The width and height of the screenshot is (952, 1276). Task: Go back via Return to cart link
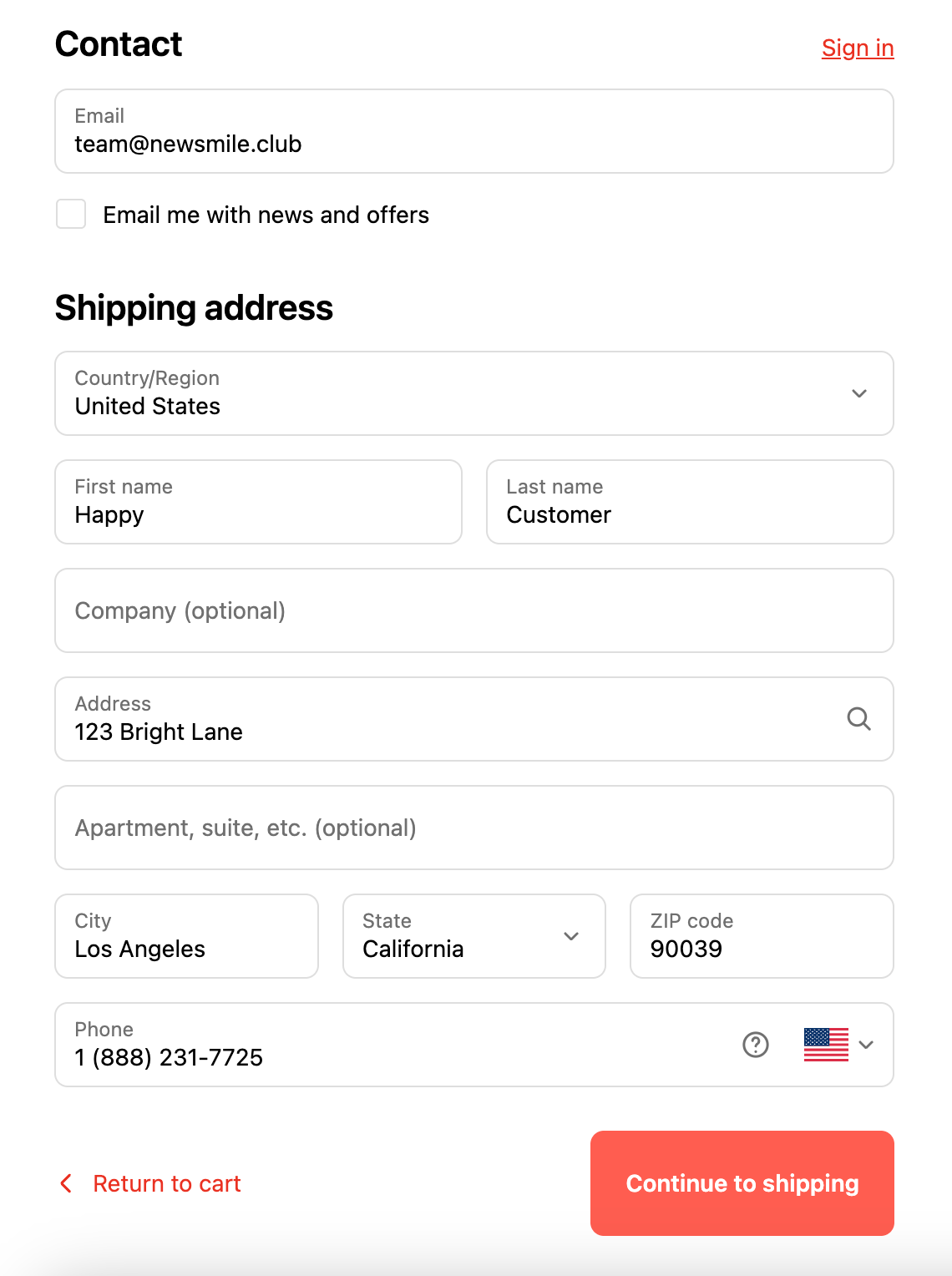pos(167,1183)
